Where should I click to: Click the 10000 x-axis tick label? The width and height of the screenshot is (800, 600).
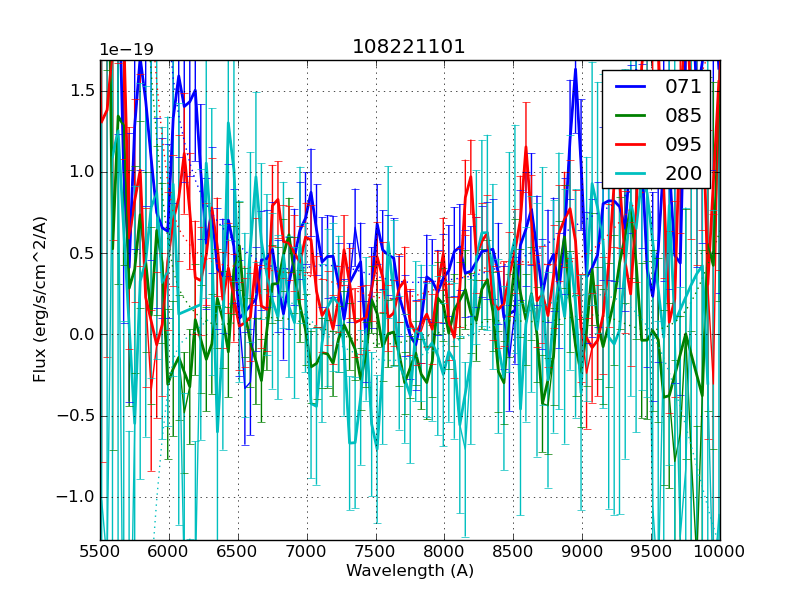(x=720, y=552)
